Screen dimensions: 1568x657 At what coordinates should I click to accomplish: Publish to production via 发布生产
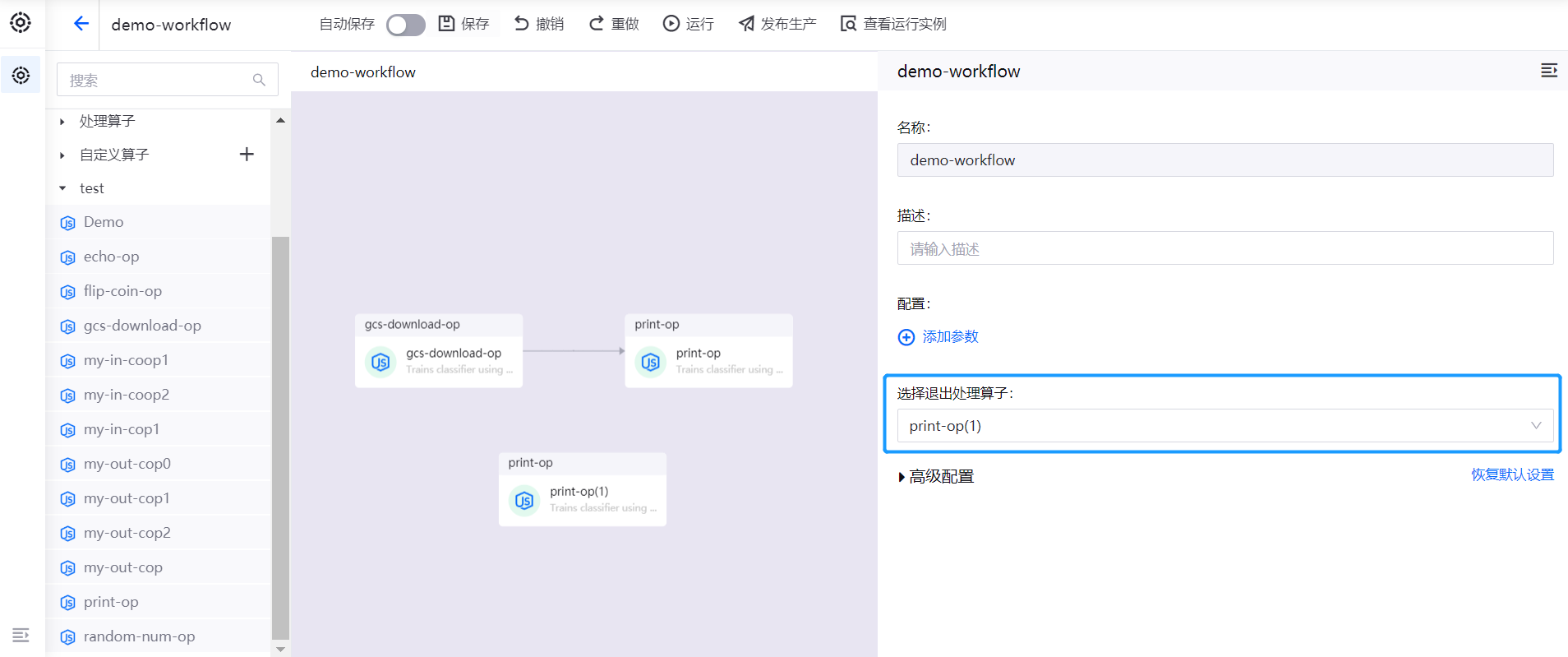click(x=777, y=24)
